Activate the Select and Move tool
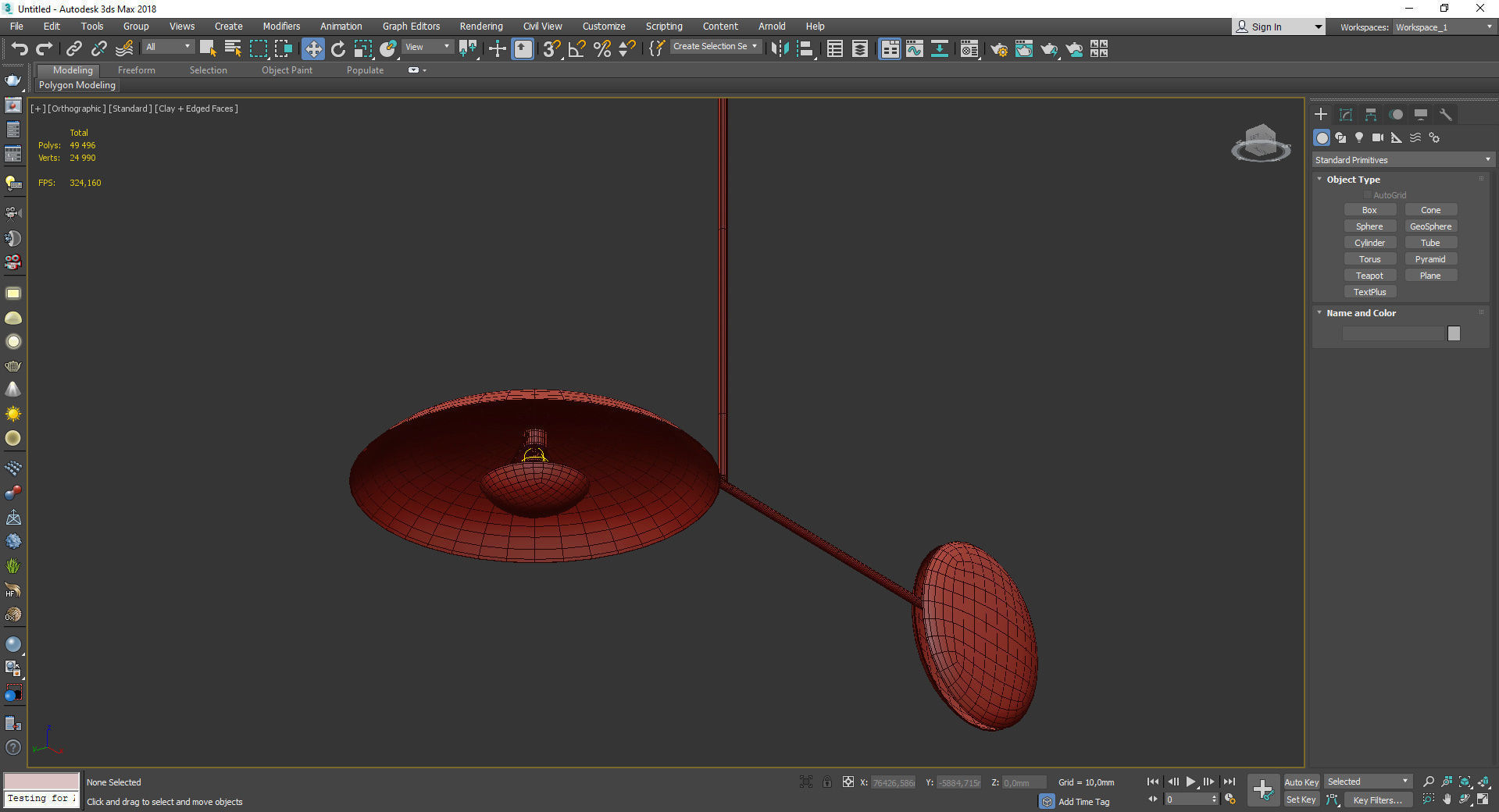This screenshot has width=1499, height=812. click(312, 49)
